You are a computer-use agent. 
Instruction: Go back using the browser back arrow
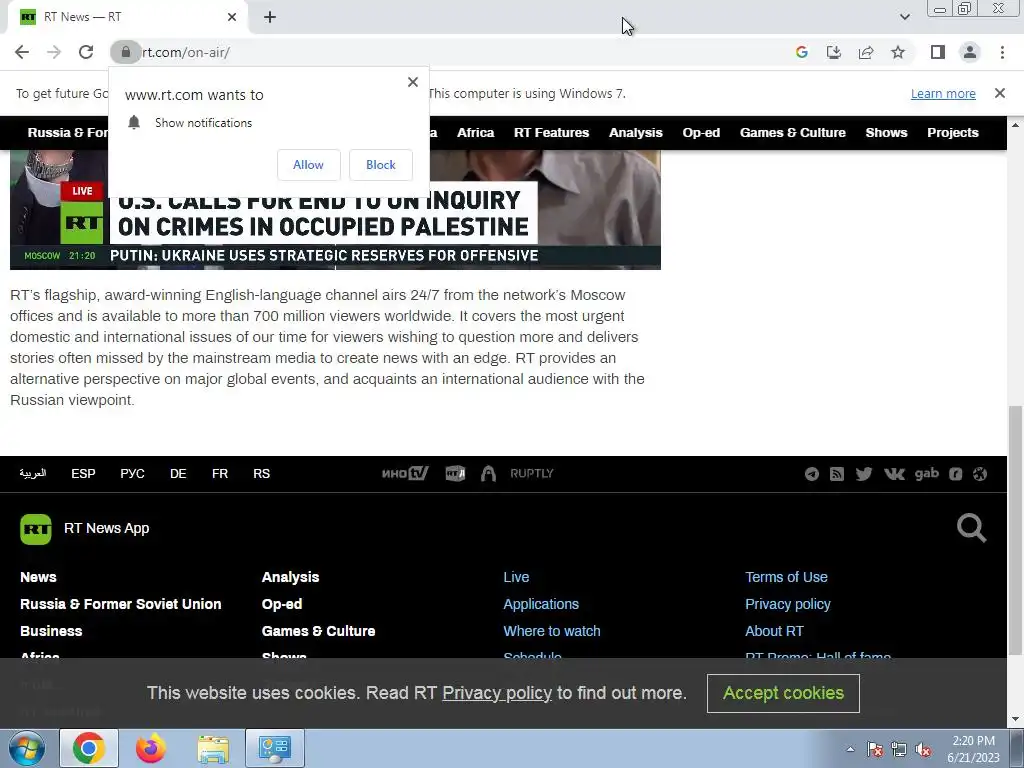[x=22, y=52]
